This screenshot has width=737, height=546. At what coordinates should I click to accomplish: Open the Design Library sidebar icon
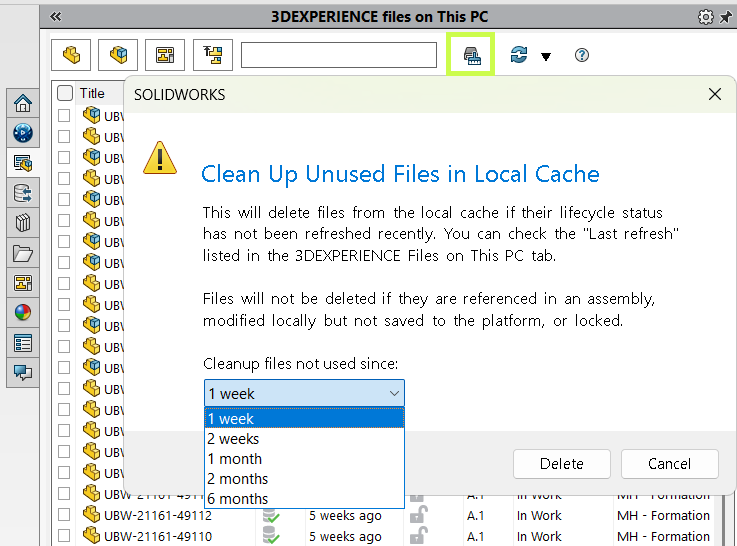pyautogui.click(x=23, y=223)
